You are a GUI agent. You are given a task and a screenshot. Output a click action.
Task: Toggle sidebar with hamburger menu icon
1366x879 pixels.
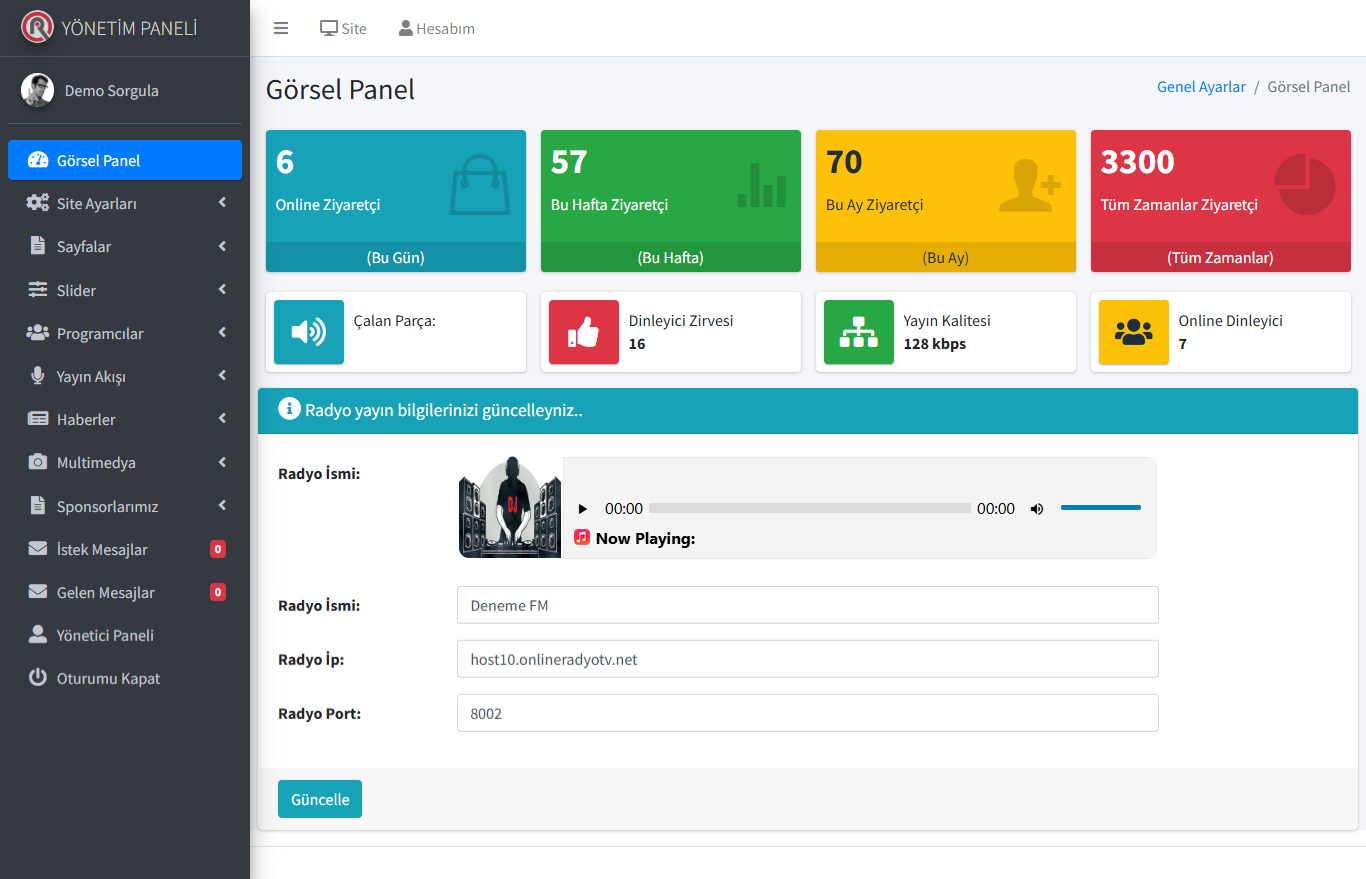(281, 28)
